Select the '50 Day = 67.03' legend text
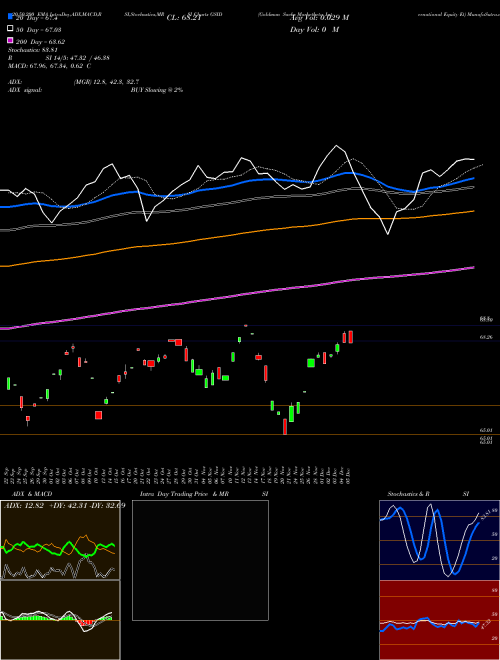The width and height of the screenshot is (500, 660). [x=38, y=30]
